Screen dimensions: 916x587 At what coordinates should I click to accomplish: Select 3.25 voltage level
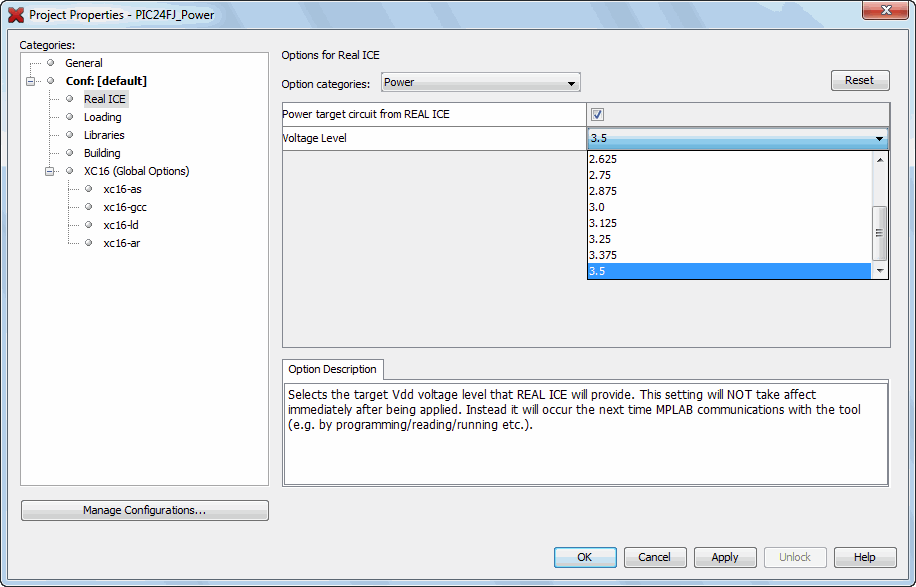pyautogui.click(x=604, y=238)
